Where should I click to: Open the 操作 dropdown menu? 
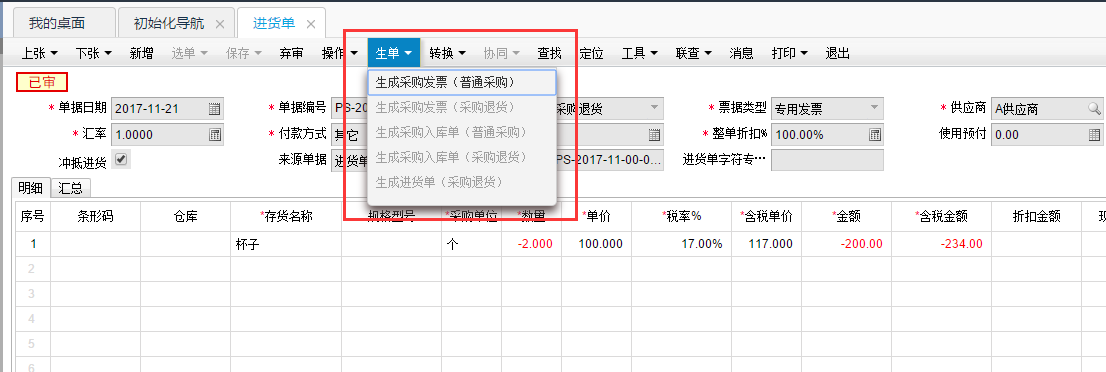tap(340, 53)
